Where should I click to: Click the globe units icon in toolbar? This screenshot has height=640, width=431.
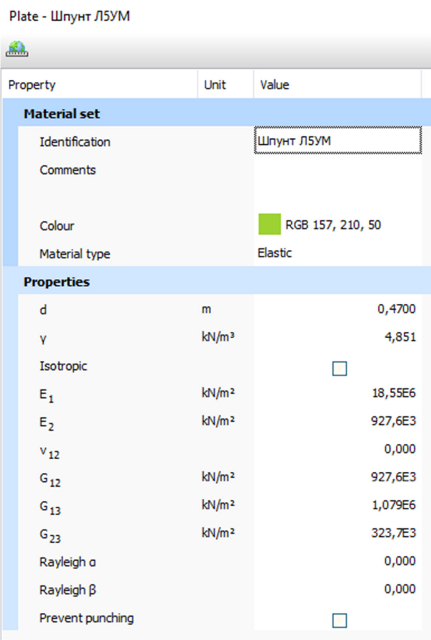pyautogui.click(x=17, y=49)
